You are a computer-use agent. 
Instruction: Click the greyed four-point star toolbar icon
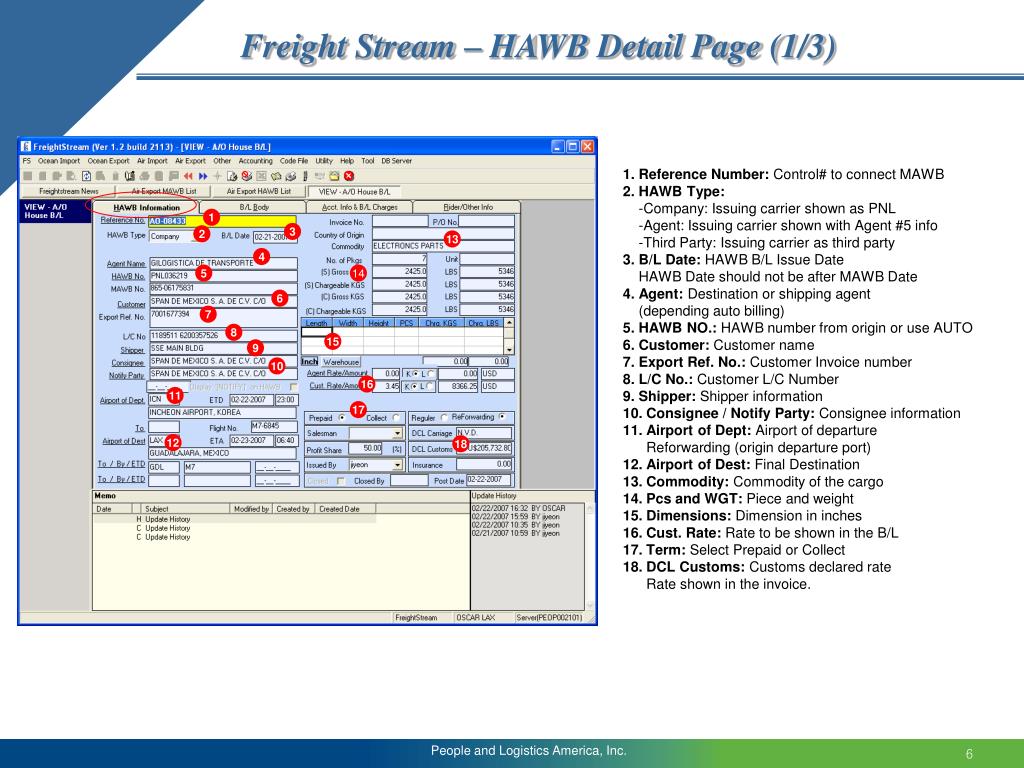(217, 176)
